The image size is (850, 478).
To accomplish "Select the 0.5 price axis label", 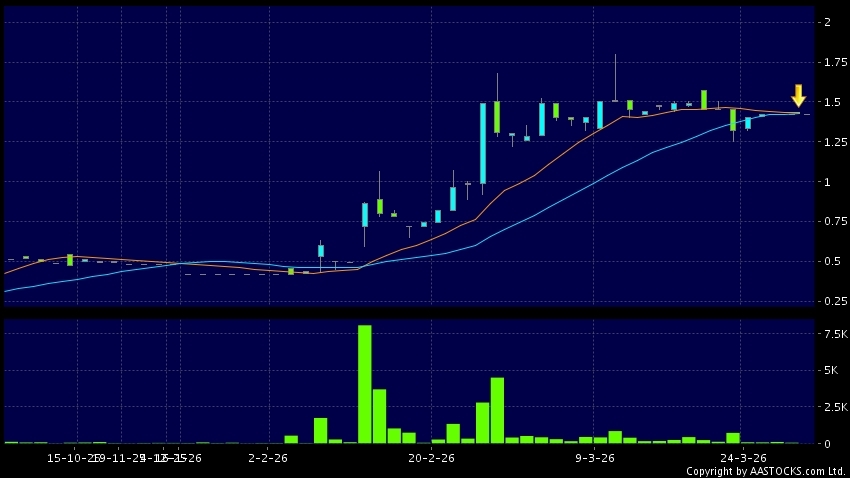I will pos(829,261).
